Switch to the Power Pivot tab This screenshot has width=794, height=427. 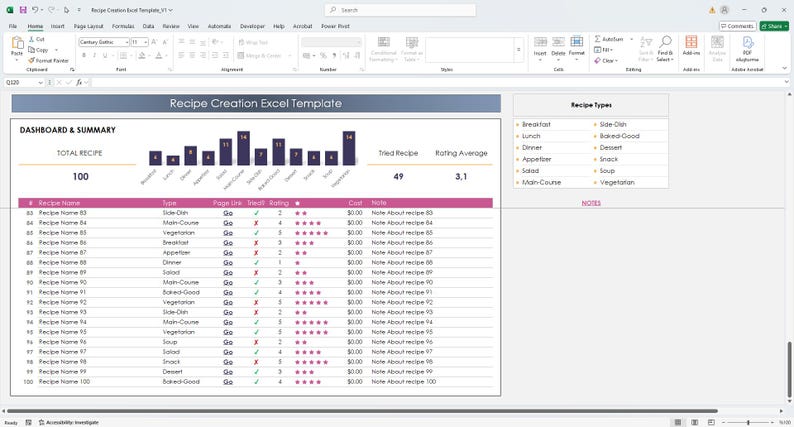(x=335, y=26)
